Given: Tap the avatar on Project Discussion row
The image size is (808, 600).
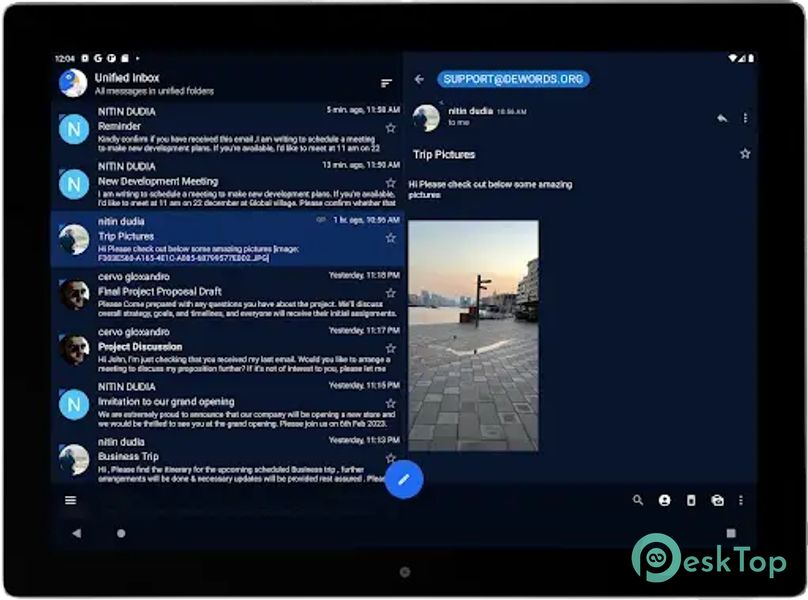Looking at the screenshot, I should tap(74, 349).
